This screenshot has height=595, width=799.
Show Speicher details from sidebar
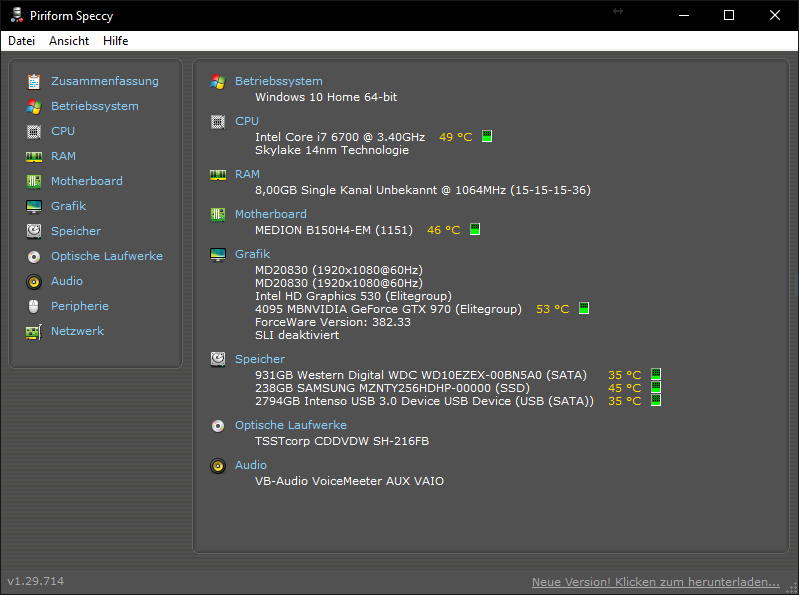[76, 231]
